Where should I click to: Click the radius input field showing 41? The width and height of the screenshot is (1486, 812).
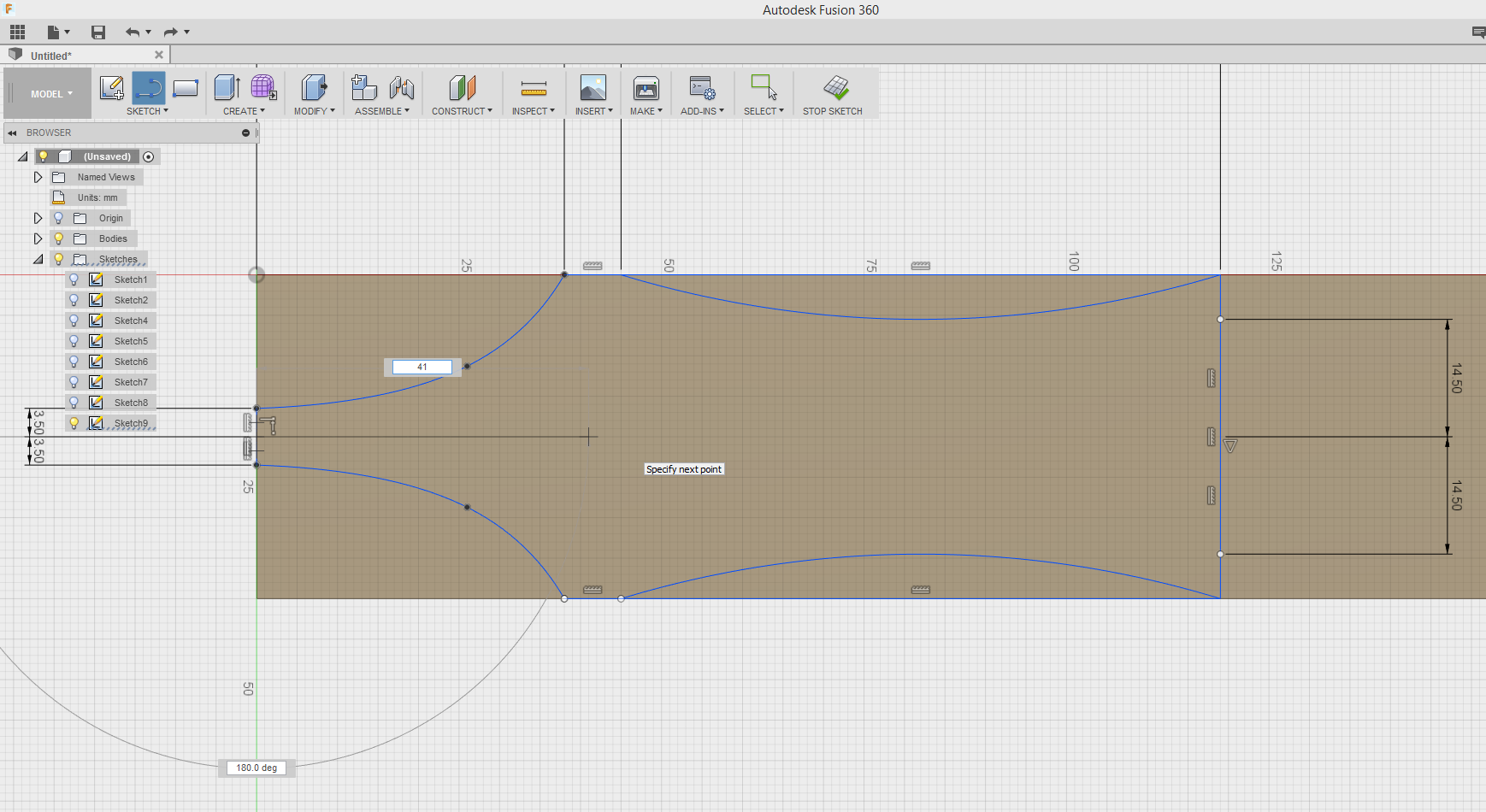pos(422,367)
